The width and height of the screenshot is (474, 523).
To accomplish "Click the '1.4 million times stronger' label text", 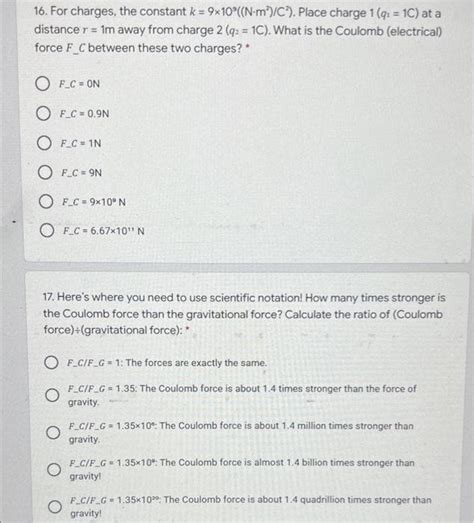I will coord(241,433).
